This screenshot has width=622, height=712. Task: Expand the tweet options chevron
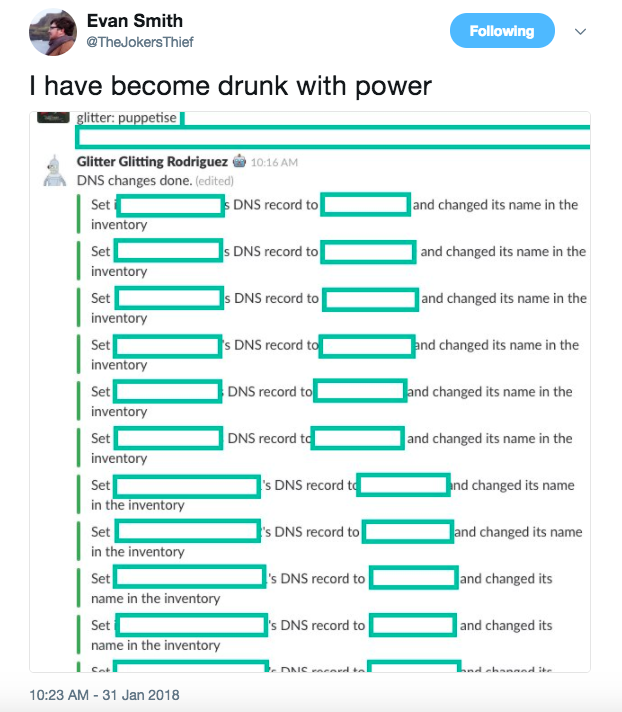(580, 31)
